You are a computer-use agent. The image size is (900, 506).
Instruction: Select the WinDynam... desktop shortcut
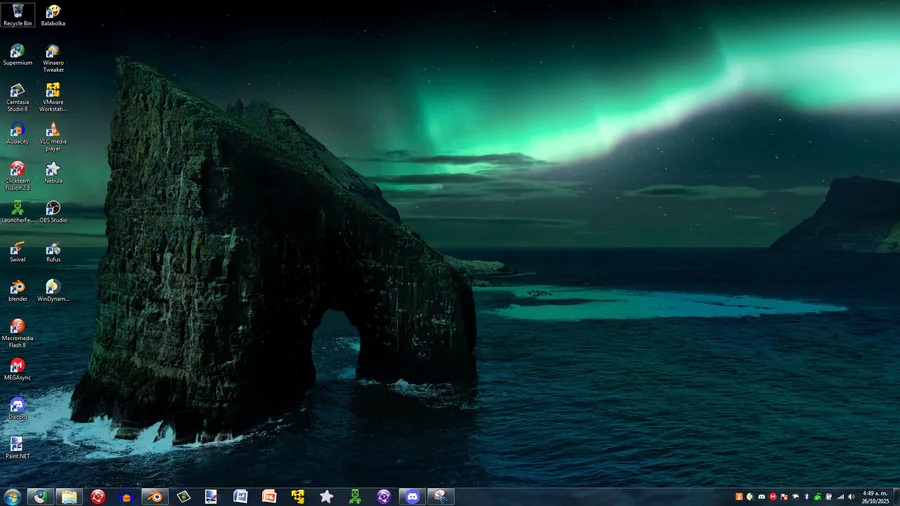[x=53, y=290]
